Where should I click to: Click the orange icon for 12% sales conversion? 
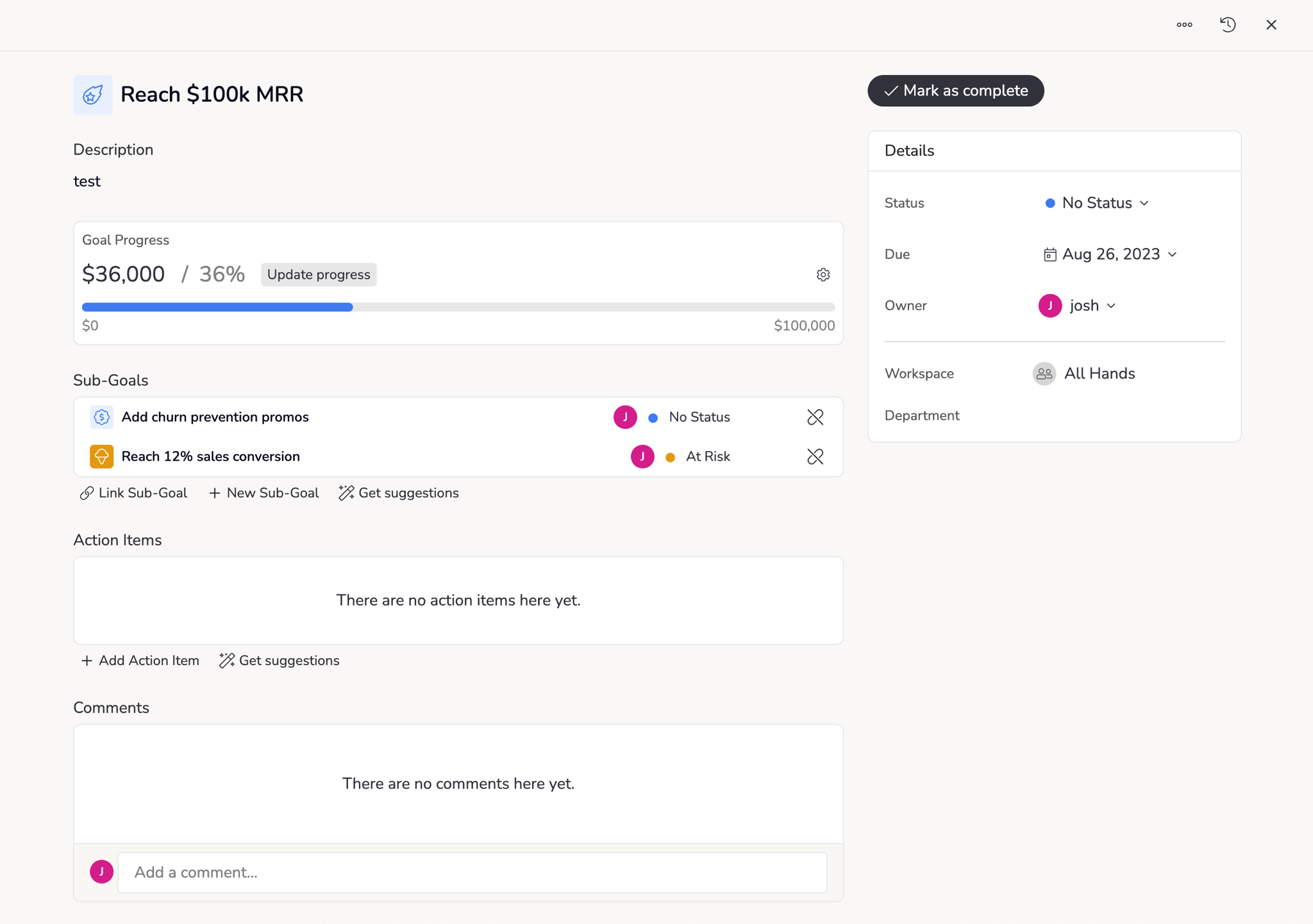101,457
